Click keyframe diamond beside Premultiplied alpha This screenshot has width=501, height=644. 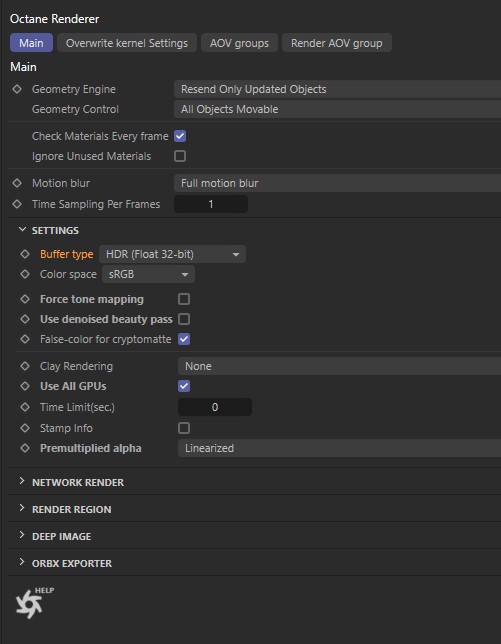pos(25,448)
